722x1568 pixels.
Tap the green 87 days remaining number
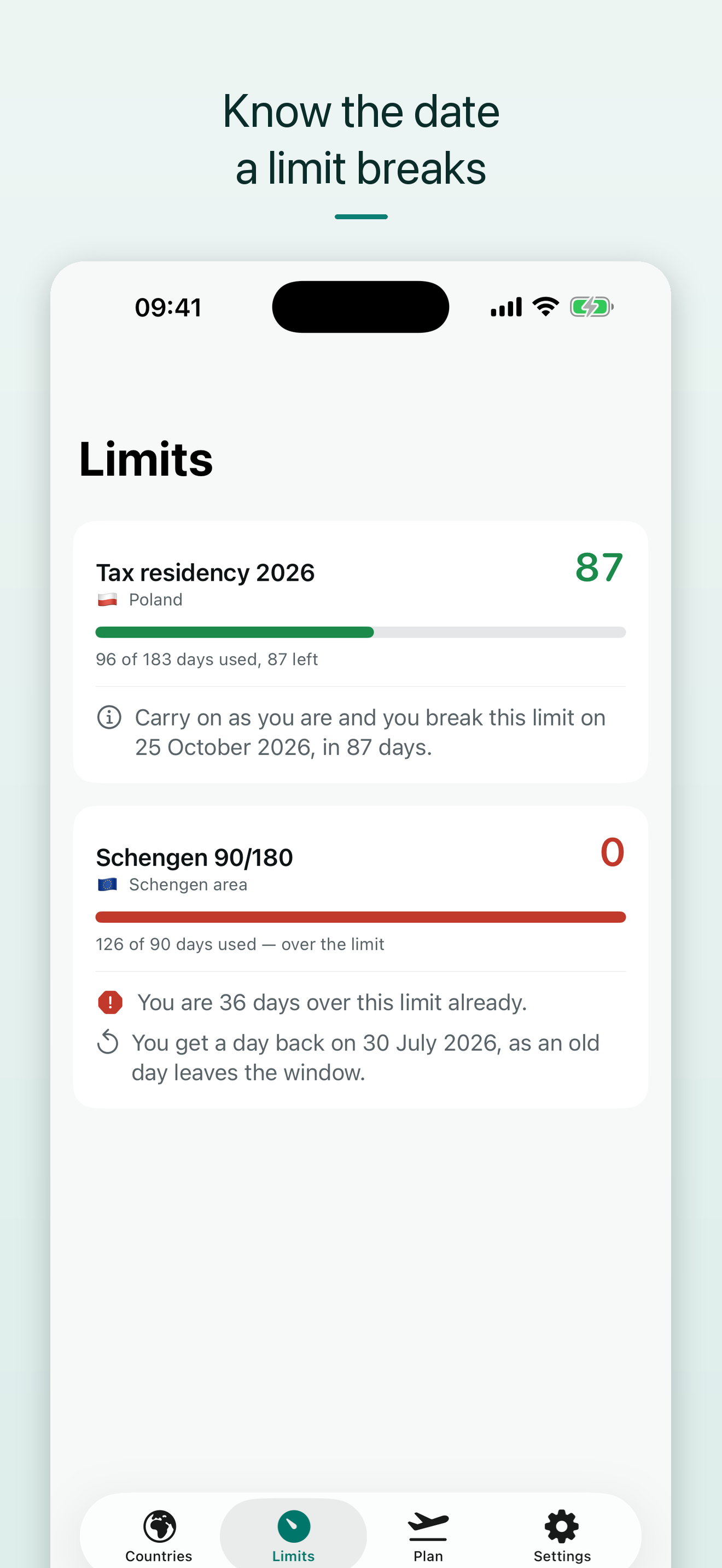[599, 567]
